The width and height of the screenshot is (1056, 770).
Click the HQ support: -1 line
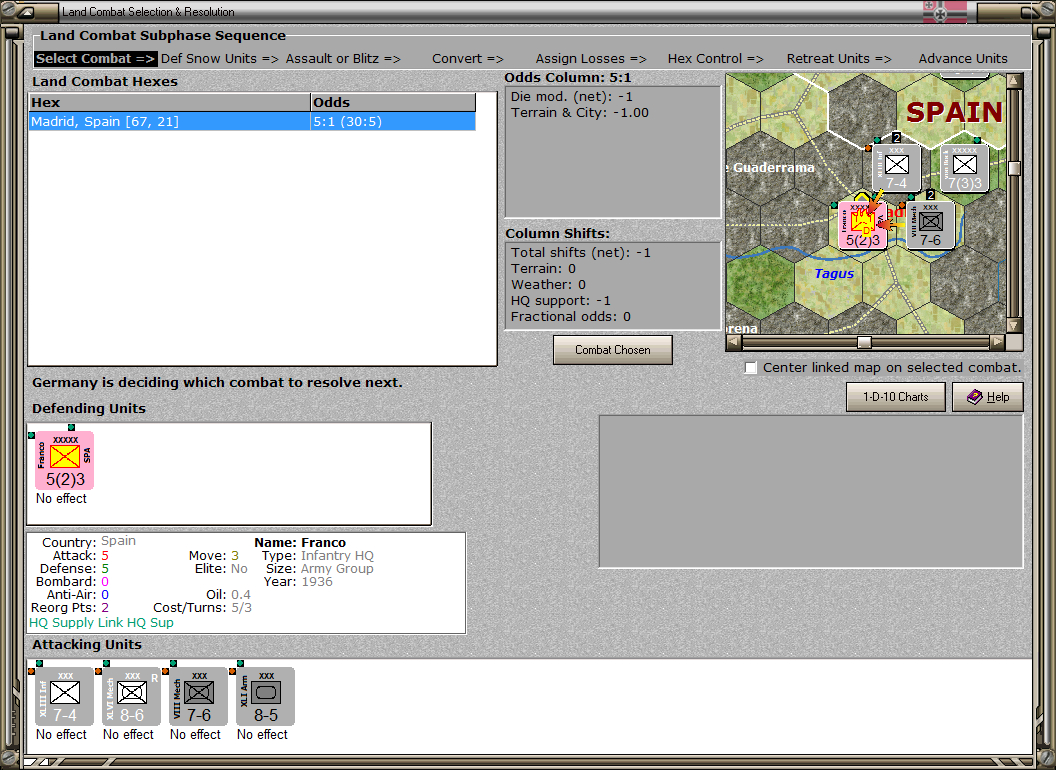560,300
